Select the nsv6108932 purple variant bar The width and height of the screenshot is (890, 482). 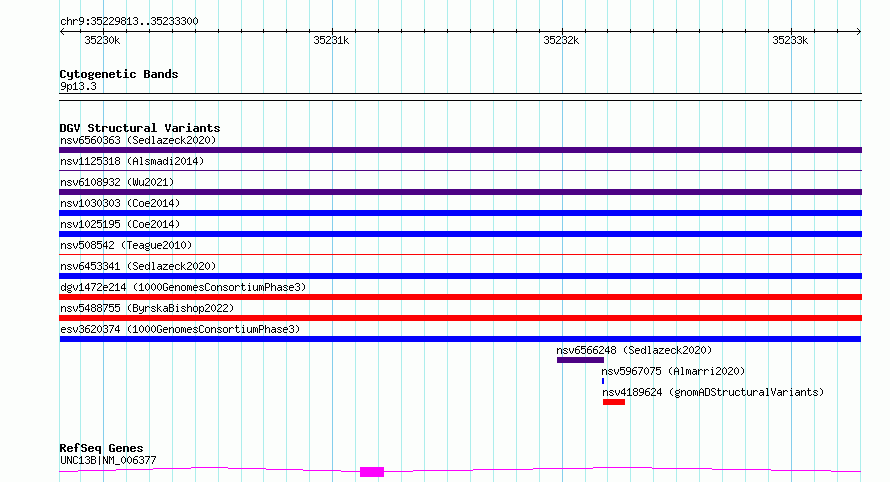pos(460,192)
